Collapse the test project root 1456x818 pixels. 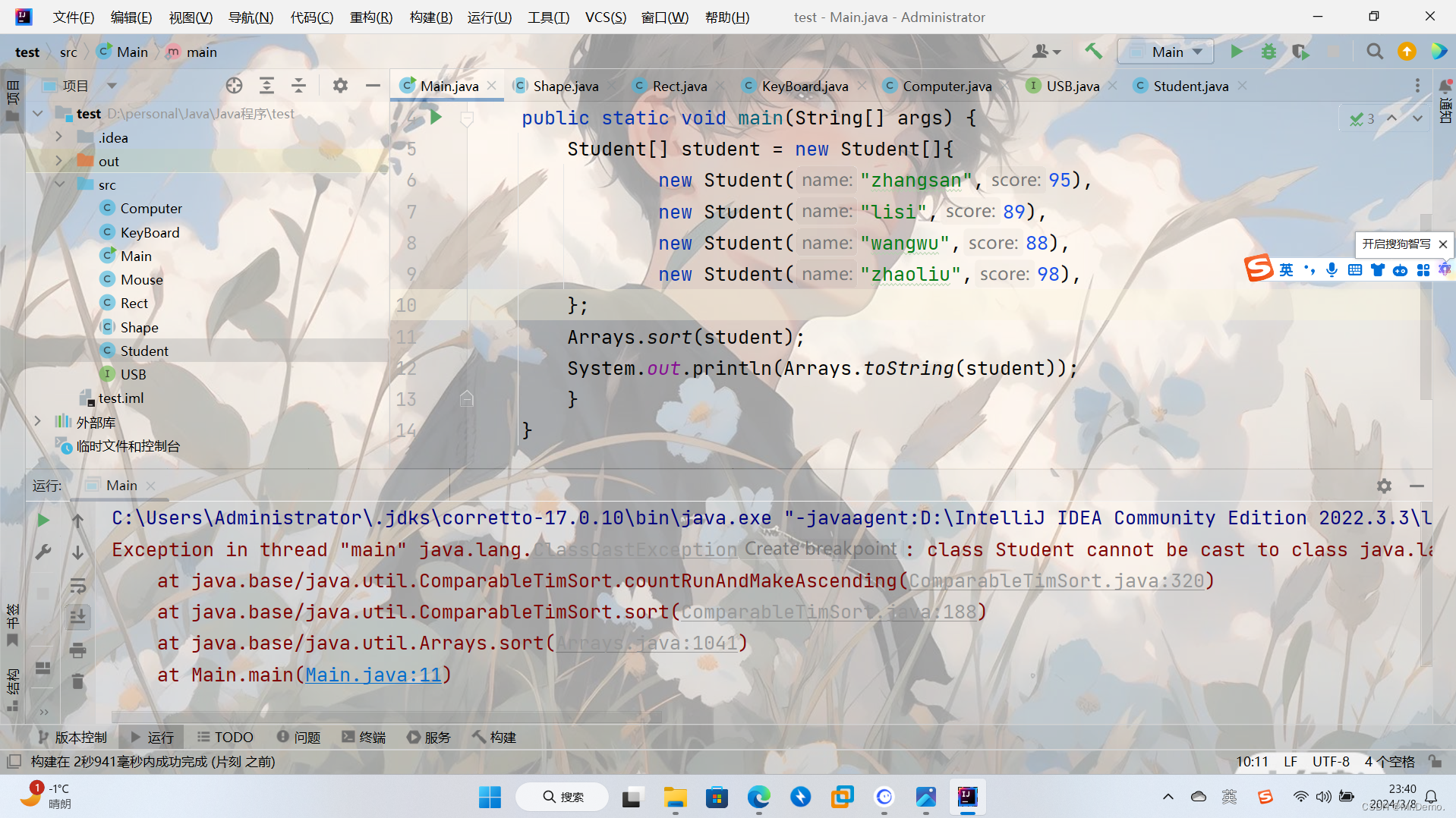[37, 114]
